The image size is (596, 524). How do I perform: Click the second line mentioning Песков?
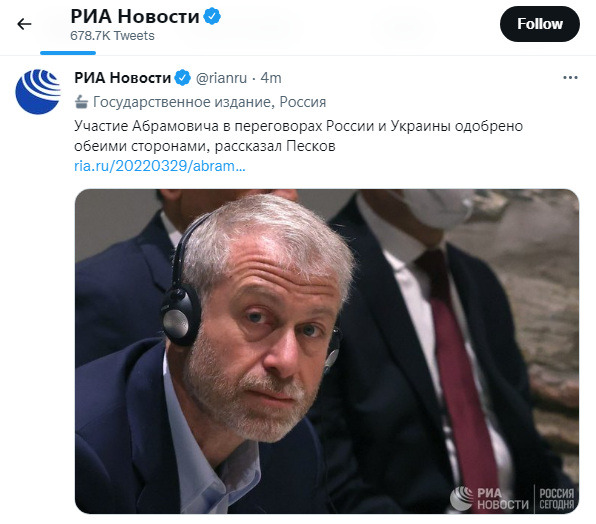205,146
